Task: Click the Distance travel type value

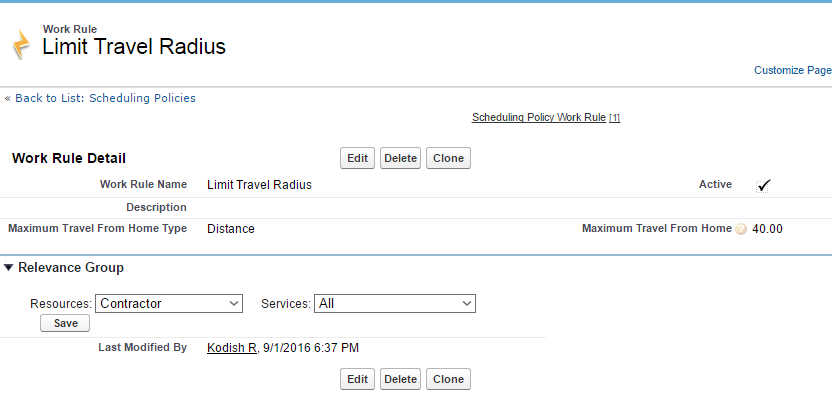Action: tap(231, 229)
